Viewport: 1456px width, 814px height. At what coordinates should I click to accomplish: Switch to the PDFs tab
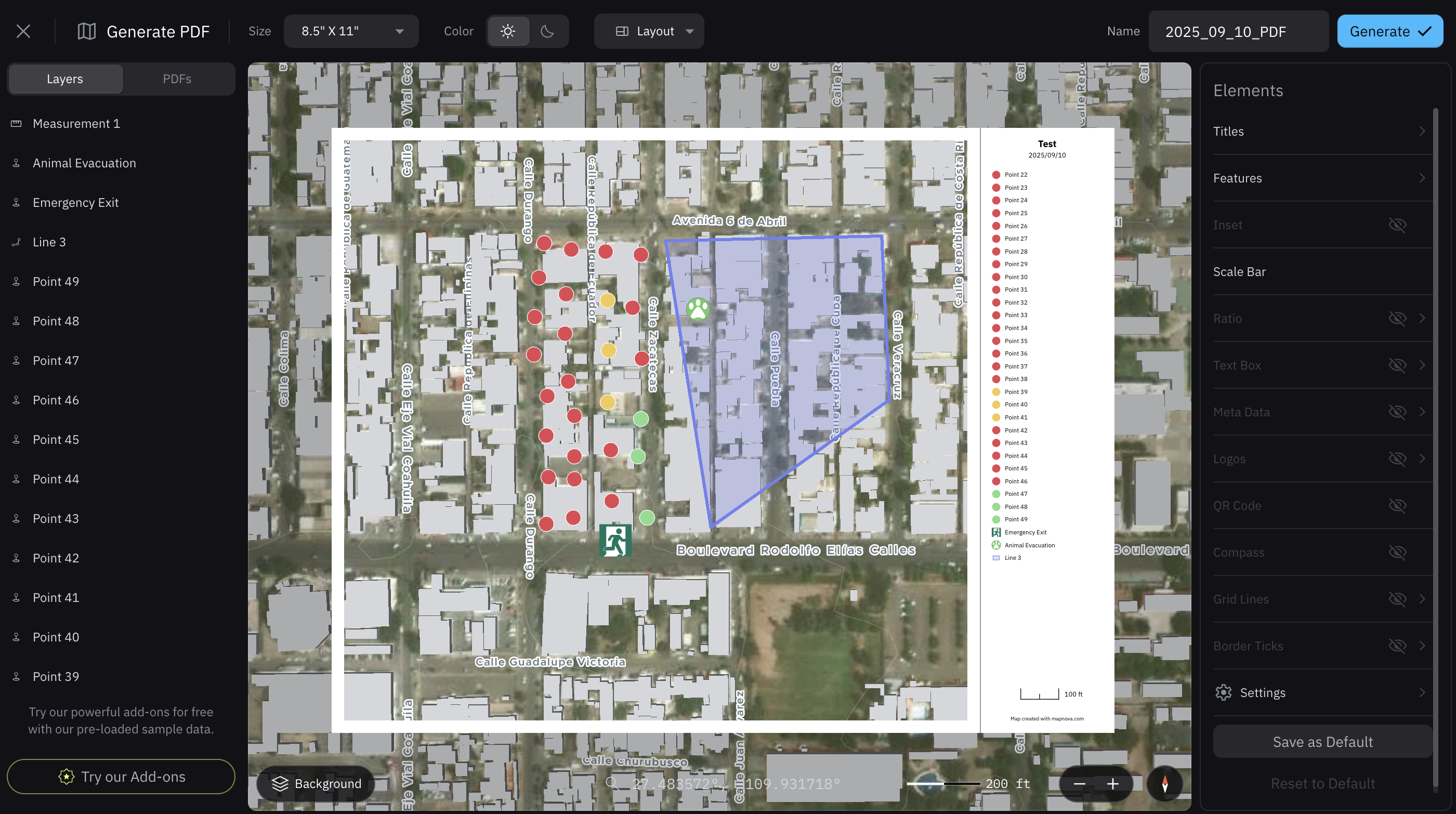[177, 79]
